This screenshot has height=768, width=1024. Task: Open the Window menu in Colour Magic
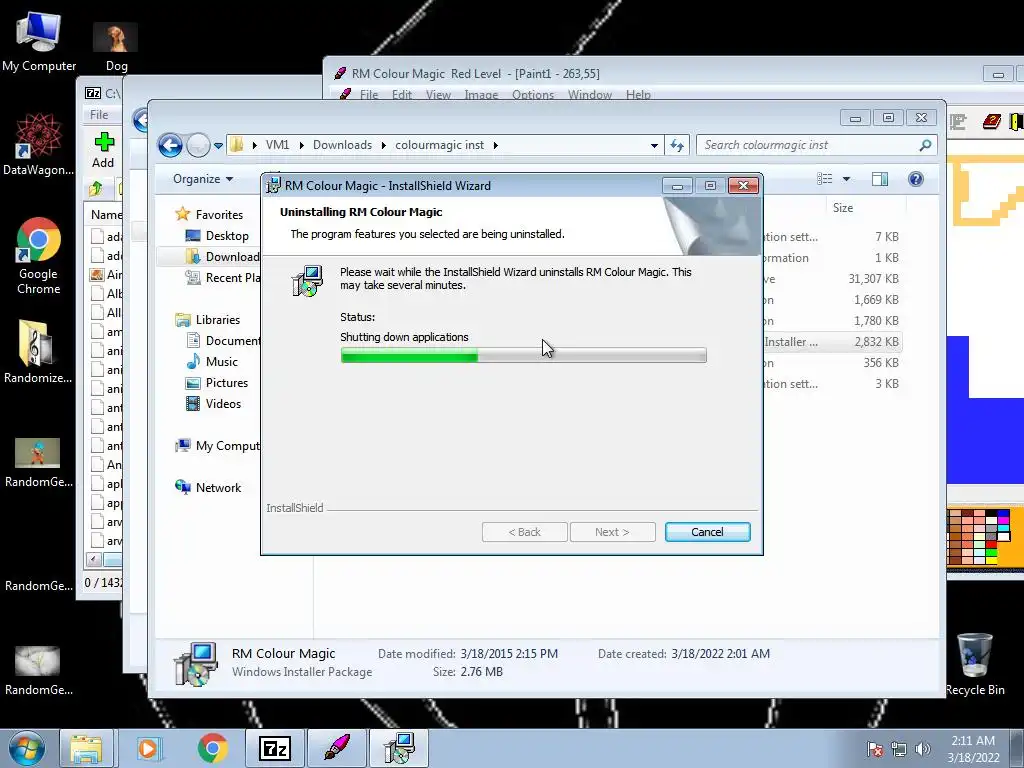pyautogui.click(x=590, y=95)
